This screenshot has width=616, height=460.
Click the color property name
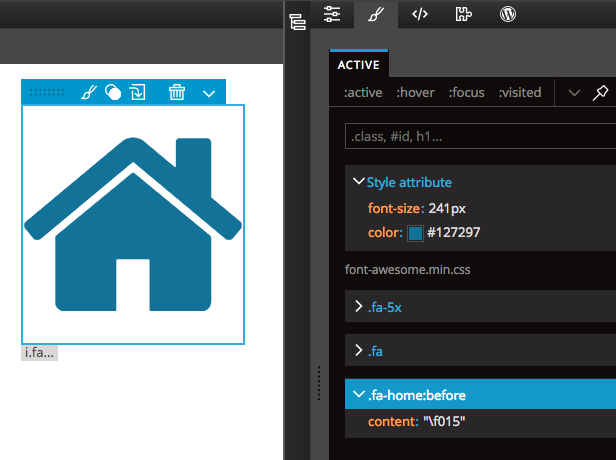(385, 233)
